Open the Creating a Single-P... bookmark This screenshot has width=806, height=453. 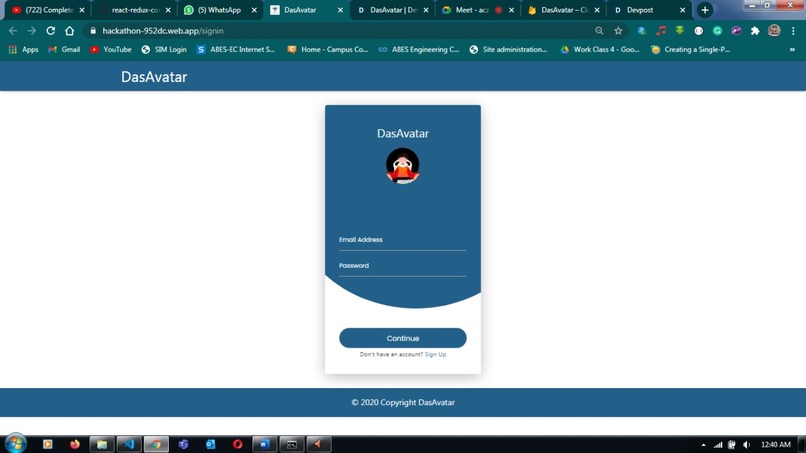(x=690, y=49)
